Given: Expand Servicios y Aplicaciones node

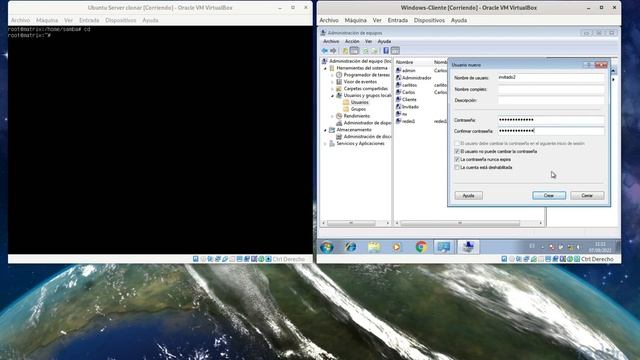Looking at the screenshot, I should 326,144.
